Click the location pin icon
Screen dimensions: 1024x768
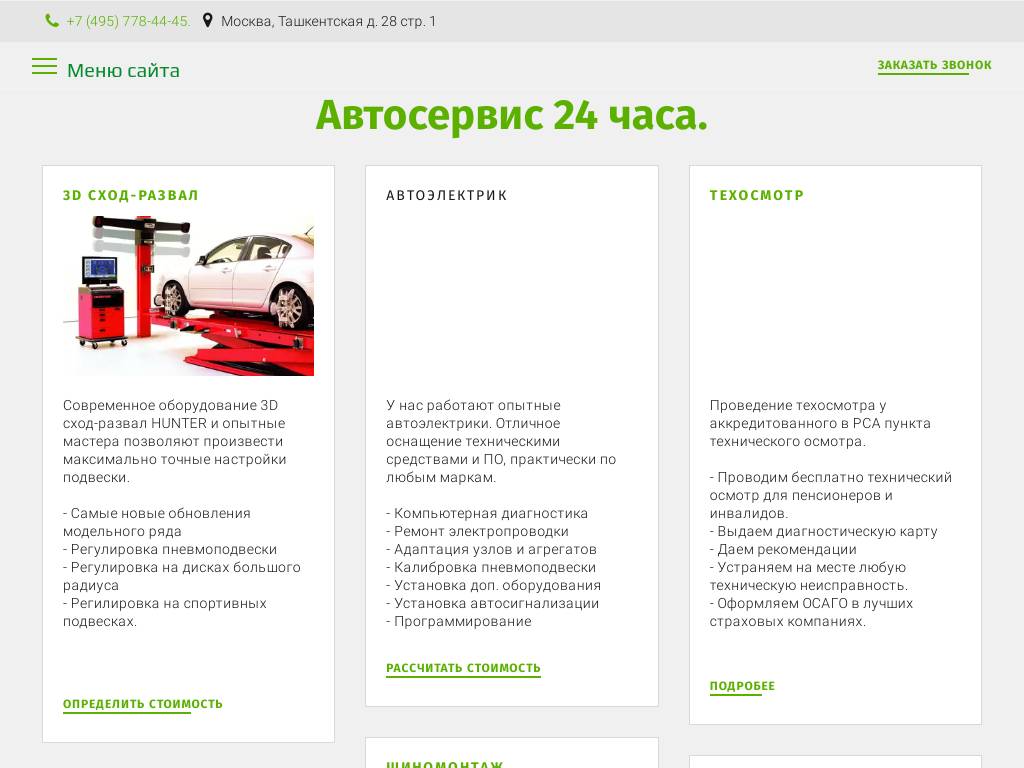tap(207, 19)
